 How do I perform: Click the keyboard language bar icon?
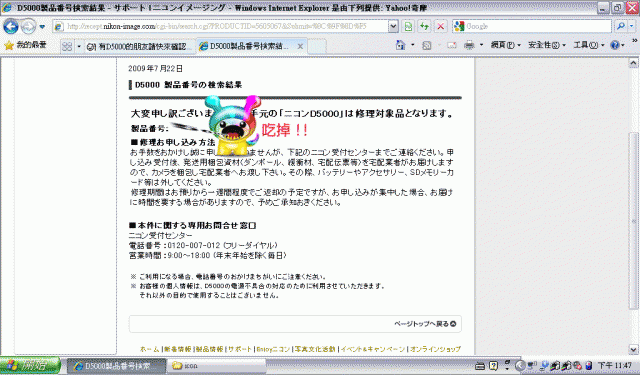(x=480, y=366)
